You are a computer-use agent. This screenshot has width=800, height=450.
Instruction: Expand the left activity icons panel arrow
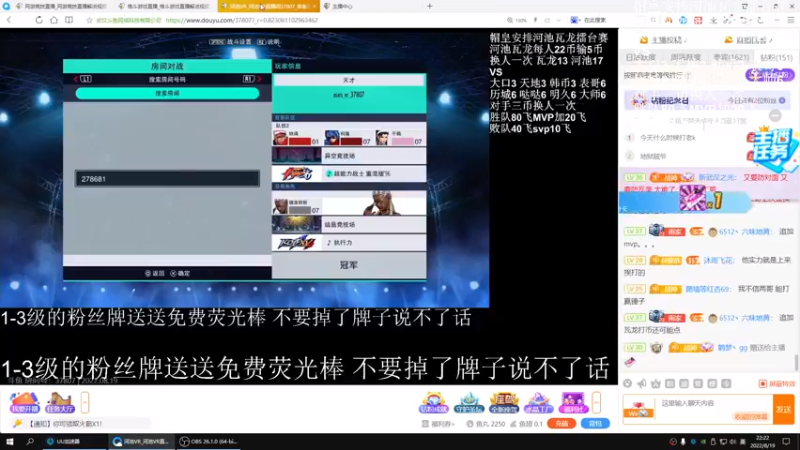(85, 403)
